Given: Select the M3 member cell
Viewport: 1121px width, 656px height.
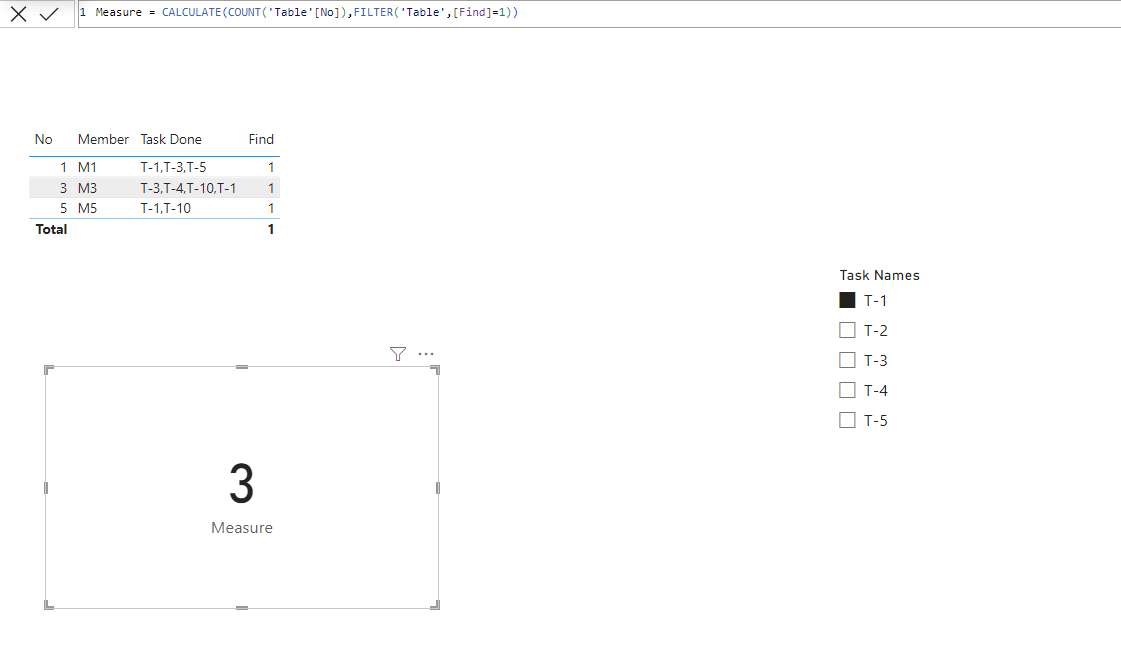Looking at the screenshot, I should coord(87,188).
